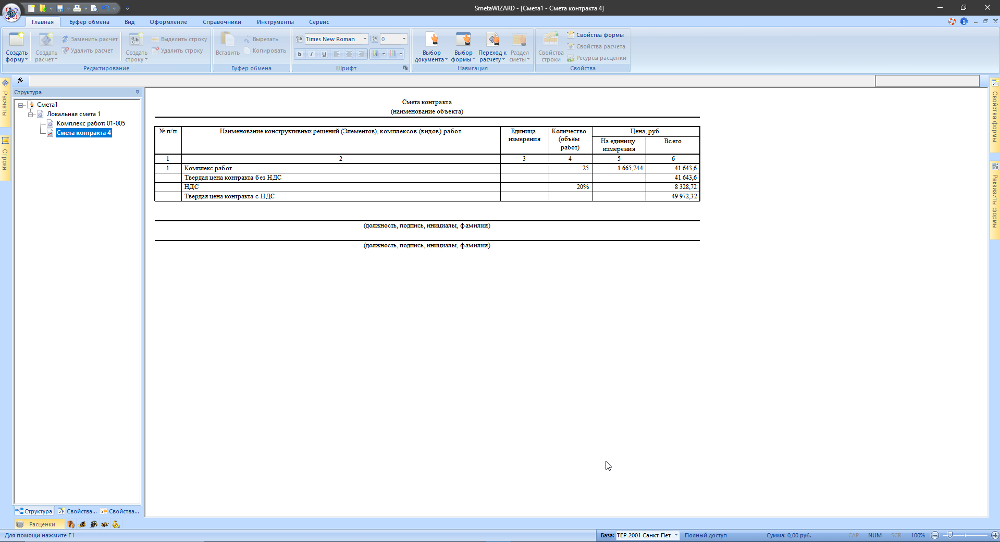Switch to Структура bottom panel tab

34,511
